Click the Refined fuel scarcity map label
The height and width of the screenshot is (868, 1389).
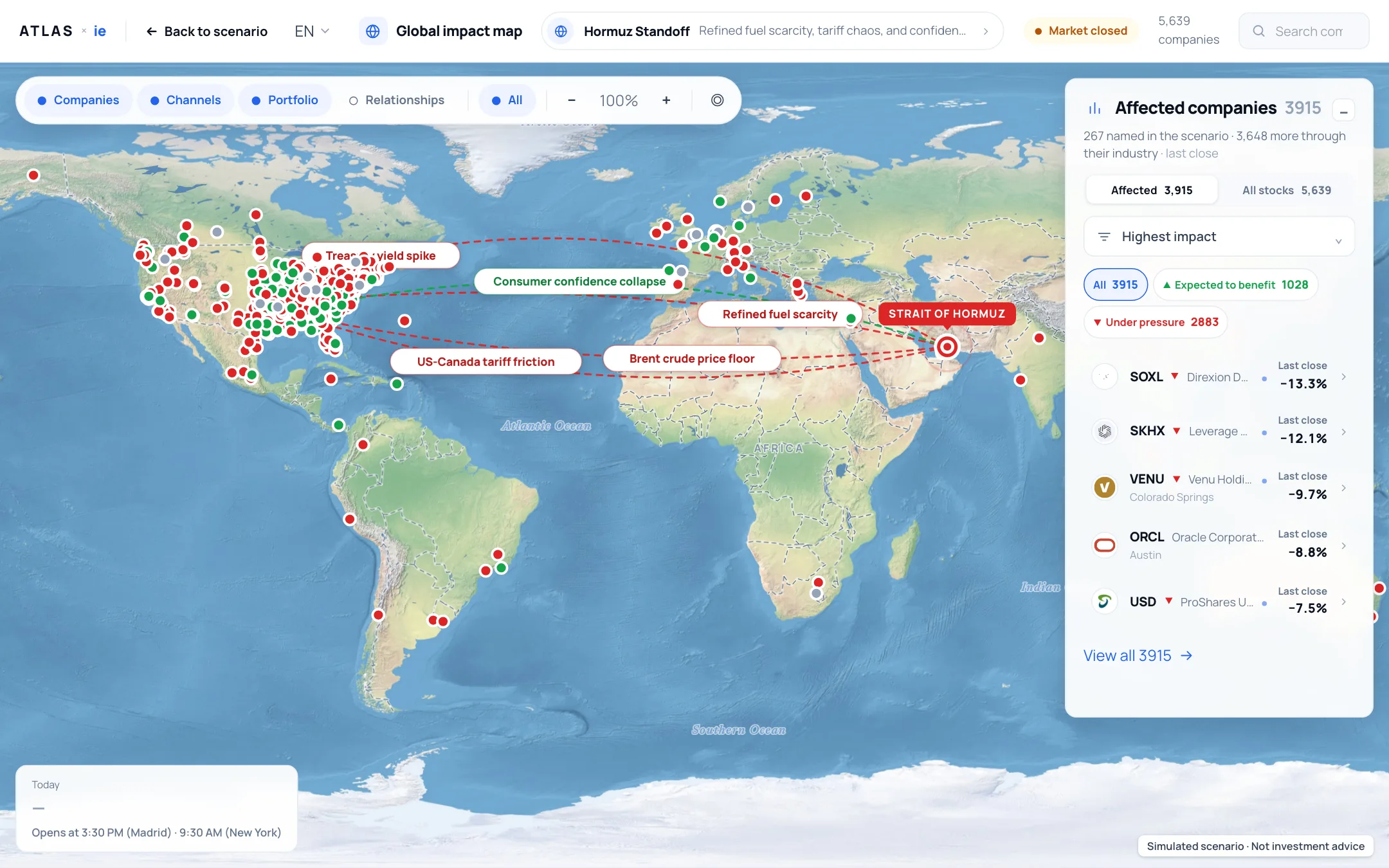click(x=780, y=314)
